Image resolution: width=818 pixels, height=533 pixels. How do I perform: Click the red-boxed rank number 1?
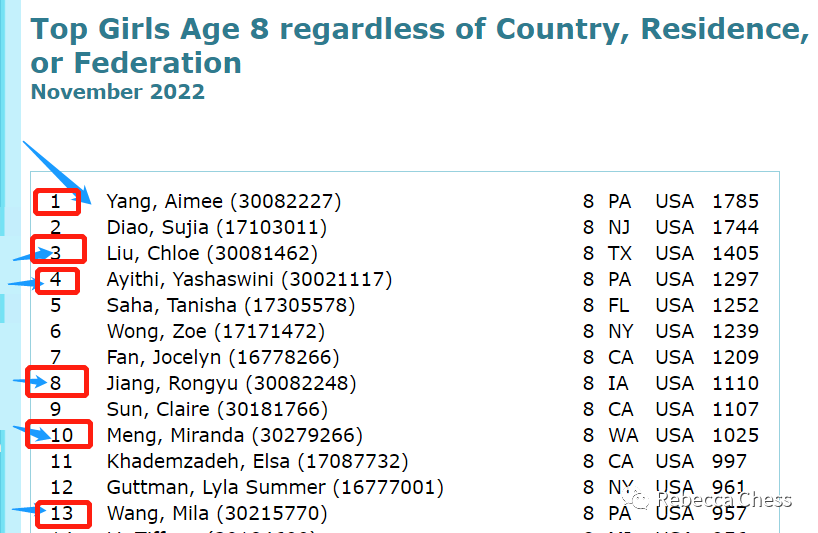point(56,202)
